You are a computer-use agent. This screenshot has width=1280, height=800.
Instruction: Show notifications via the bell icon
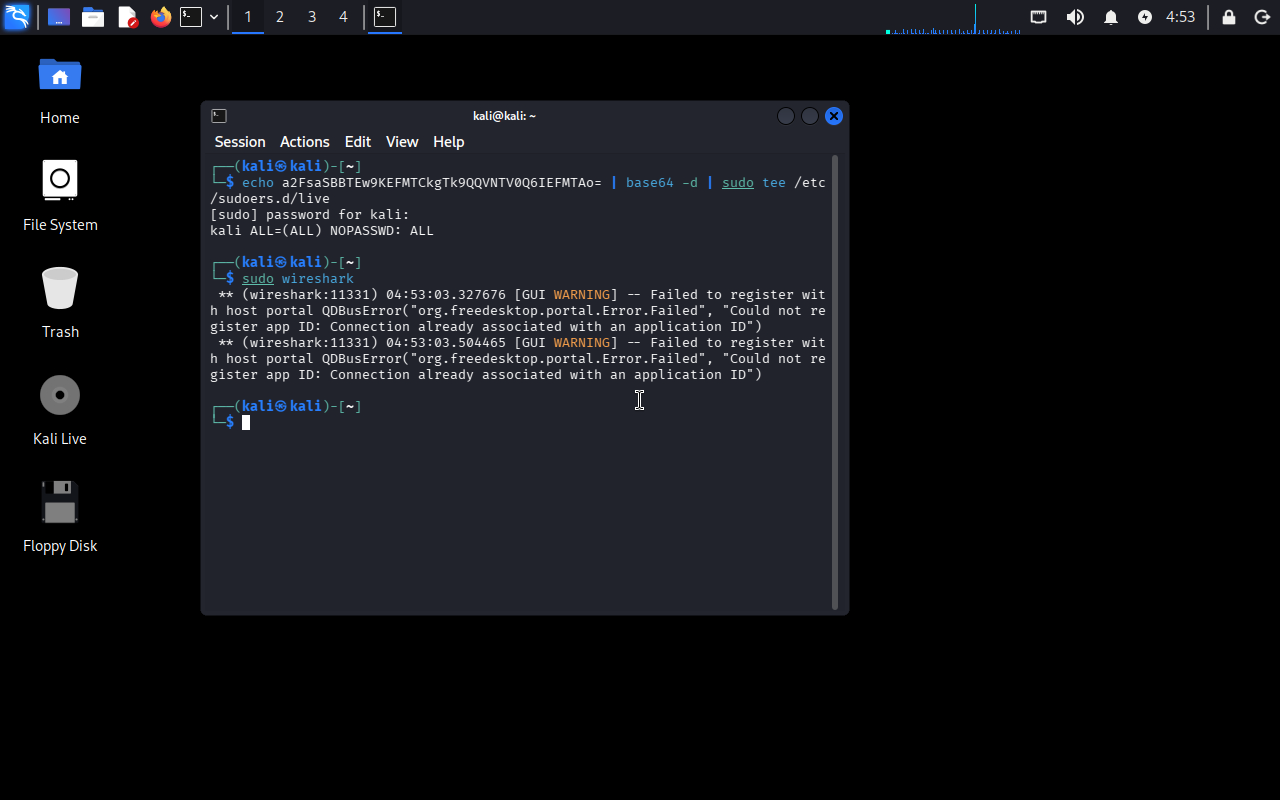point(1111,17)
